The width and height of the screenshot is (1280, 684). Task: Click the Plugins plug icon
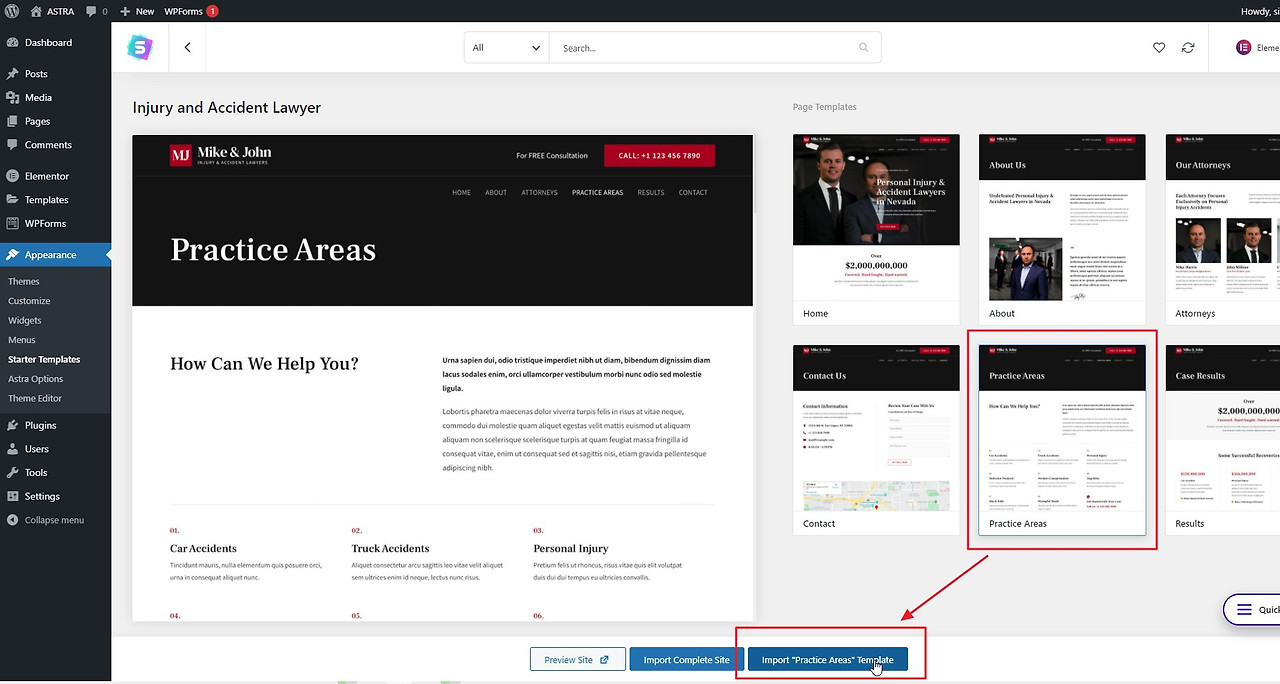[13, 425]
